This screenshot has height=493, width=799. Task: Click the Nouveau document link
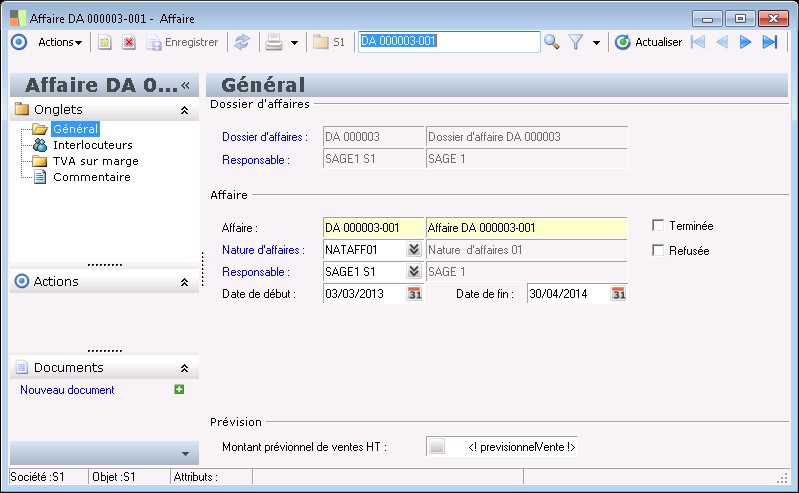pos(67,390)
